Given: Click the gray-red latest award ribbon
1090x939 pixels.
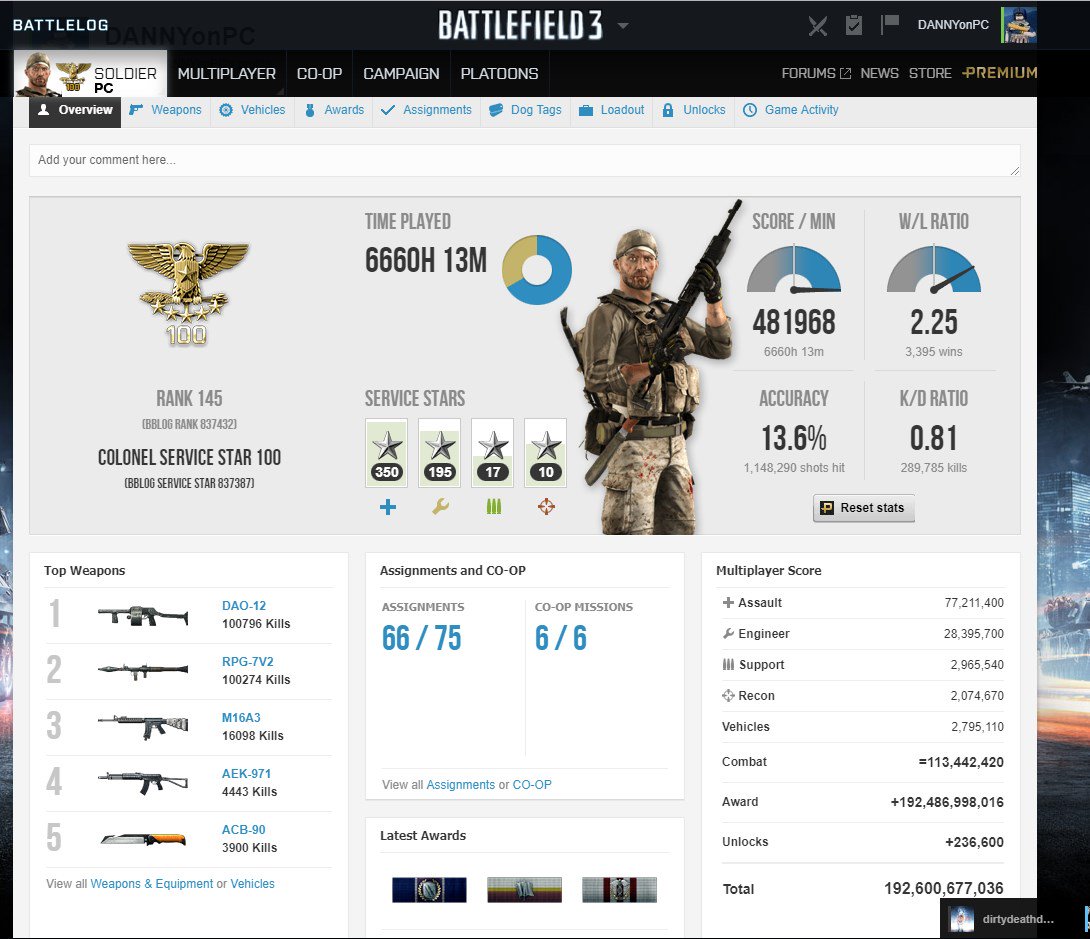Looking at the screenshot, I should pyautogui.click(x=619, y=890).
